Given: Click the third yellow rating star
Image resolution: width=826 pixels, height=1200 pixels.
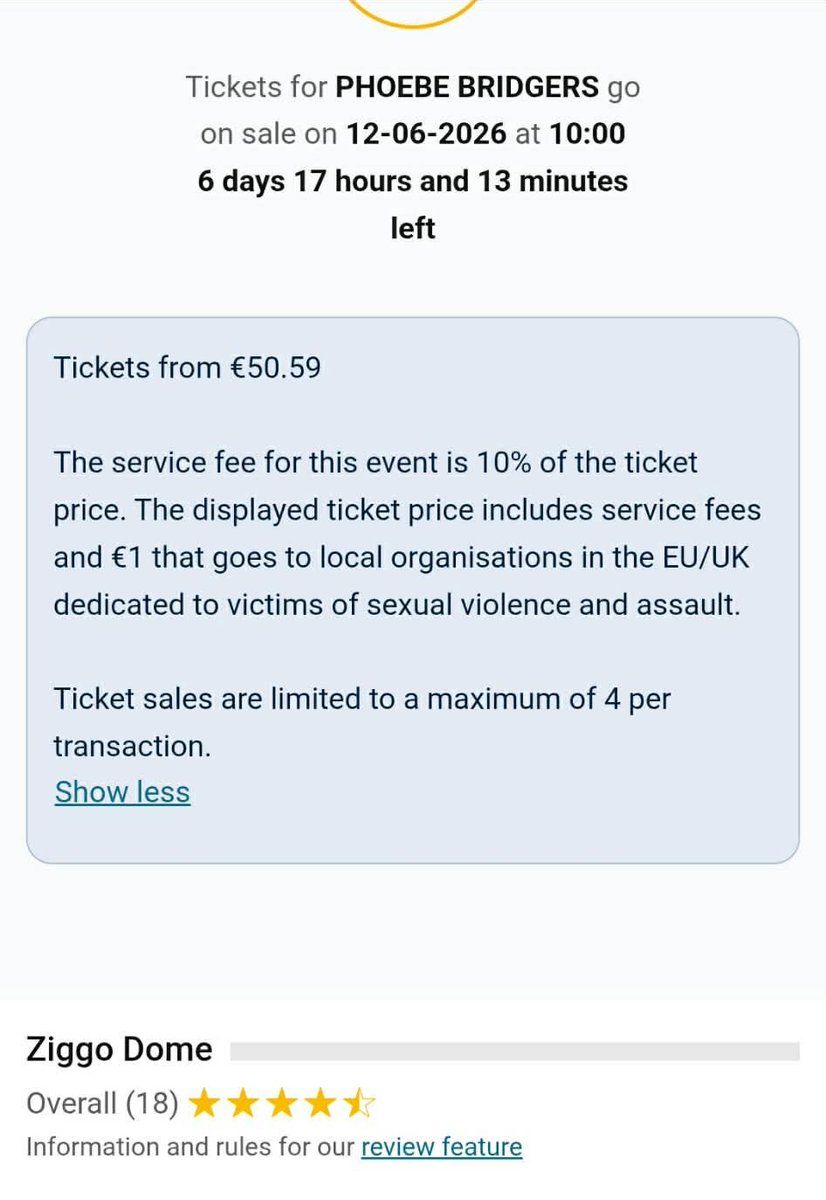Looking at the screenshot, I should [281, 1104].
